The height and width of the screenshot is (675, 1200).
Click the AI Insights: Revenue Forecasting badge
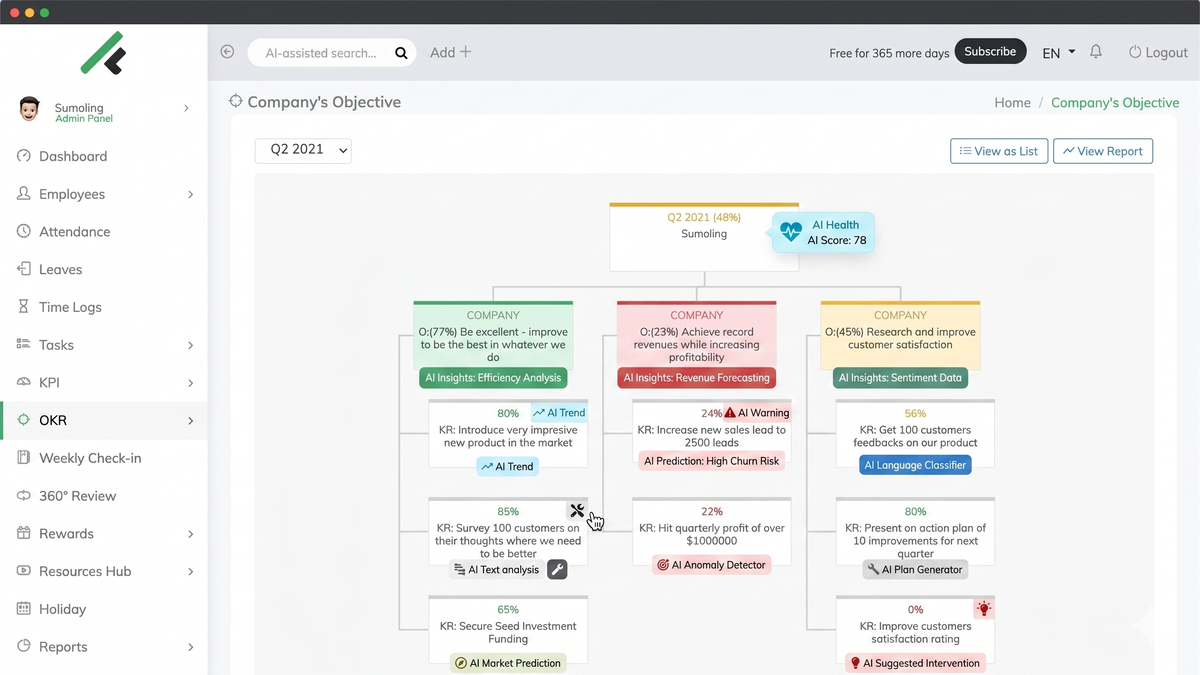click(x=697, y=378)
